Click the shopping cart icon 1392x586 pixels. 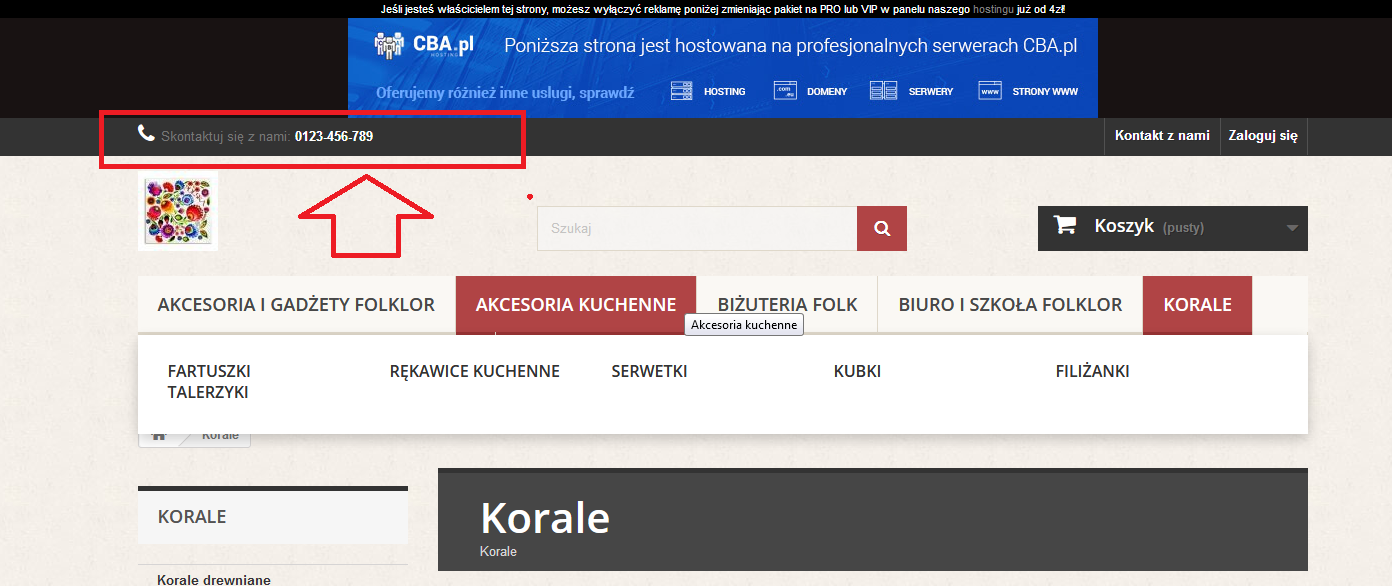point(1065,225)
